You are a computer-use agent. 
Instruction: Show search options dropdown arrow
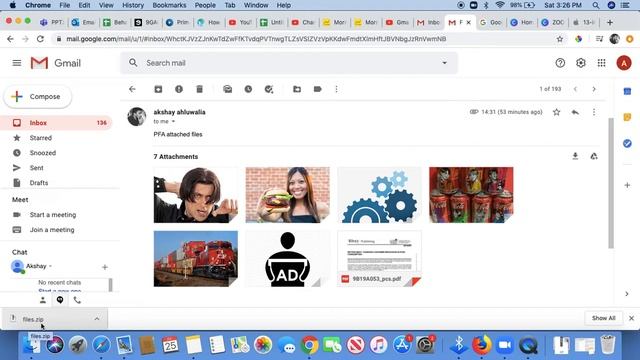[444, 63]
